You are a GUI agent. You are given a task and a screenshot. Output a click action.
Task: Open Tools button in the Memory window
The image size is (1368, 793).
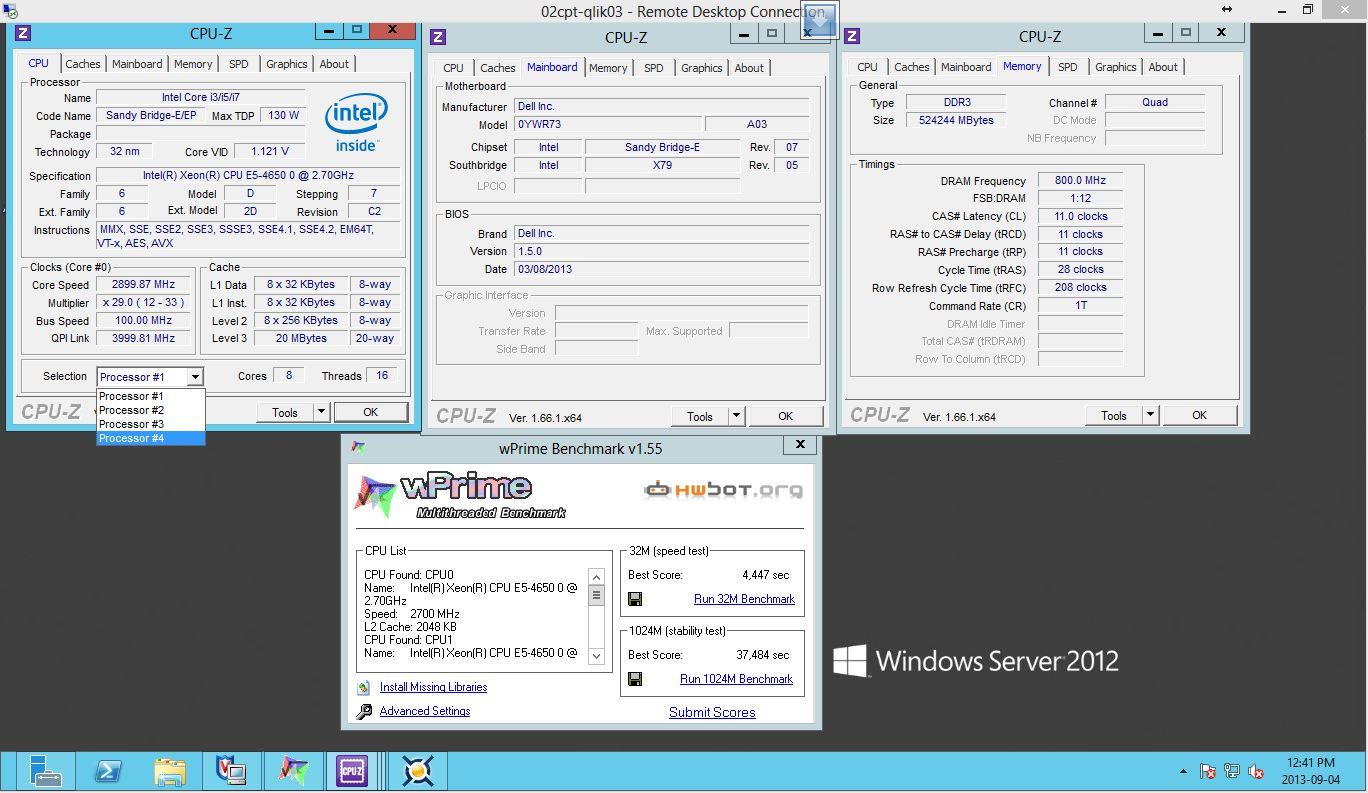click(x=1113, y=415)
